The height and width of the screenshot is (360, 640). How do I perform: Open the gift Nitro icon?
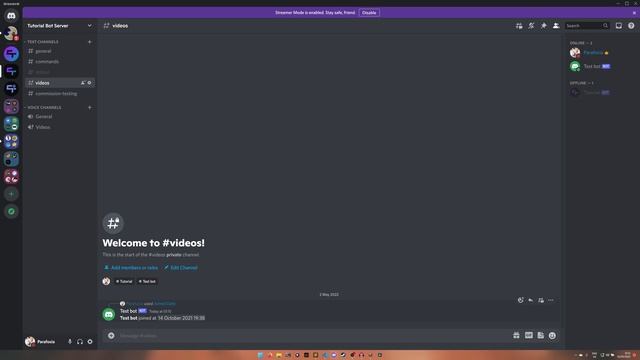pos(516,336)
